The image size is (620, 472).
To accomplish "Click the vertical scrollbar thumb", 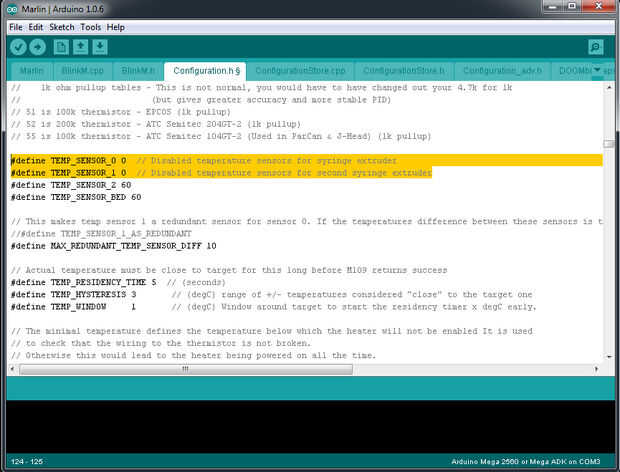I will coord(609,144).
